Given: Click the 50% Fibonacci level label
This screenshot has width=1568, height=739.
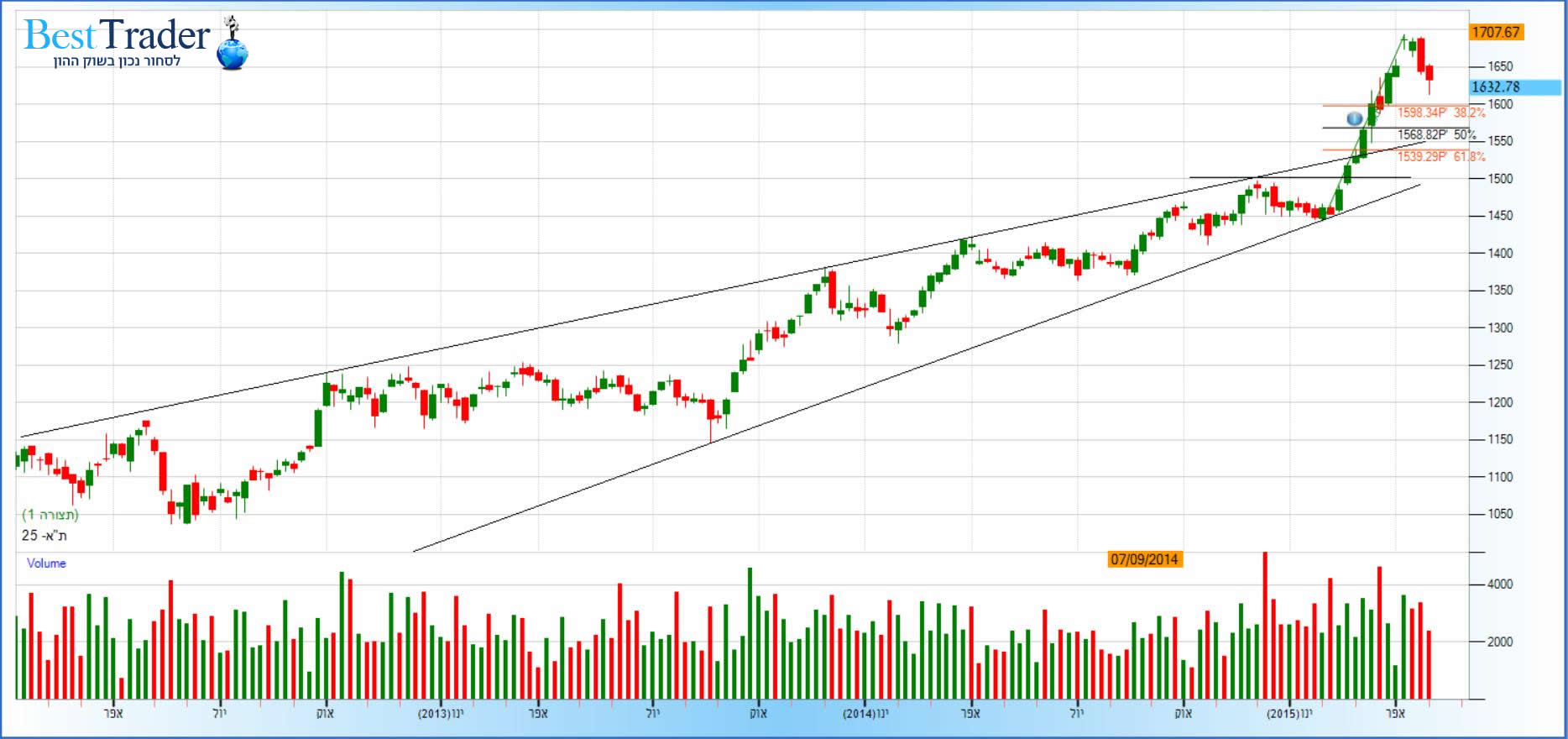Looking at the screenshot, I should coord(1436,134).
